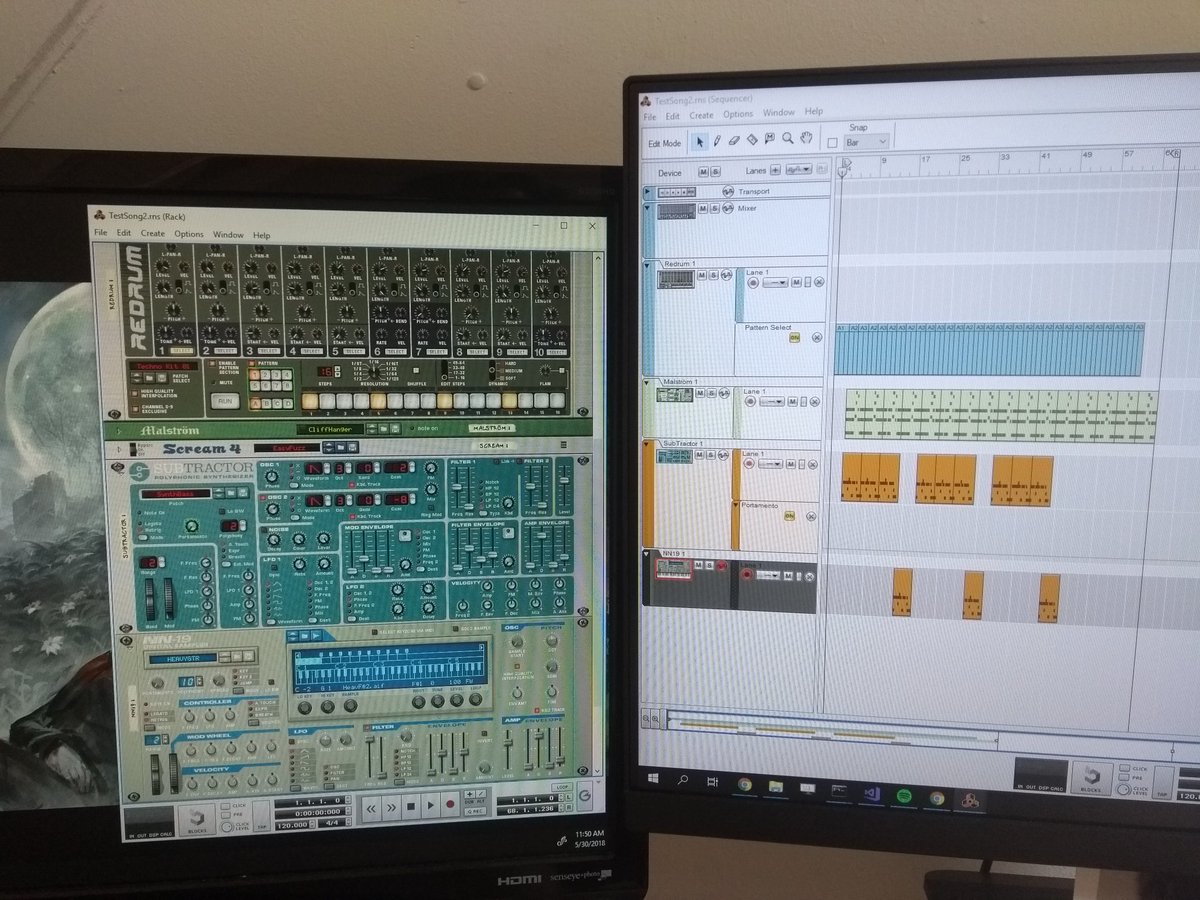Select the Pencil tool in Sequencer toolbar

[x=718, y=141]
